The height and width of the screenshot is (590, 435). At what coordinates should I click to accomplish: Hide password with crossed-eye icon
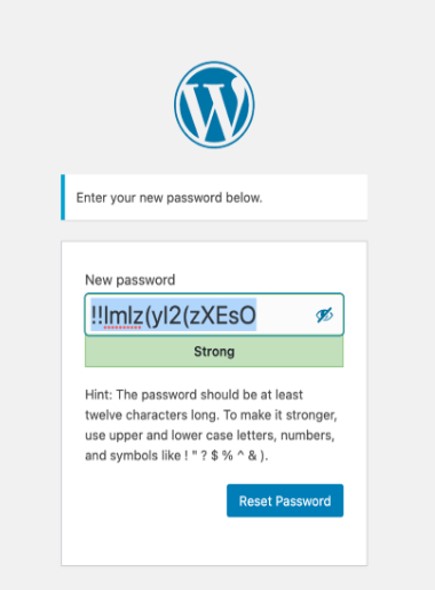(x=324, y=315)
